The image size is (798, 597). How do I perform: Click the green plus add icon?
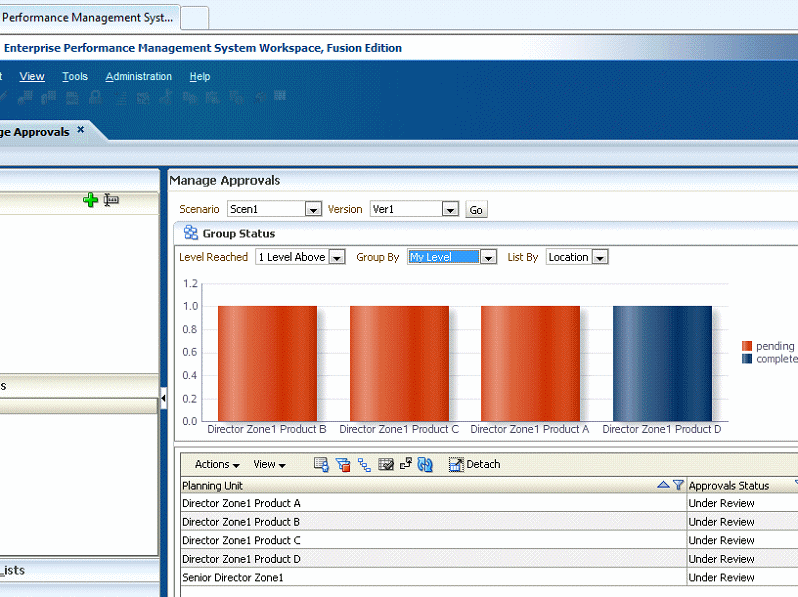coord(90,200)
